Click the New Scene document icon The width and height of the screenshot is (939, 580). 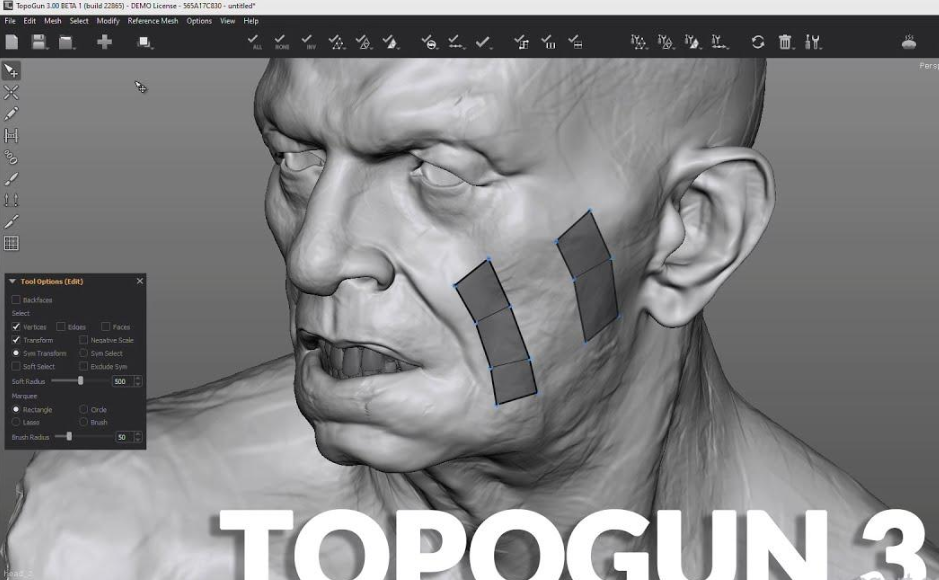(12, 42)
